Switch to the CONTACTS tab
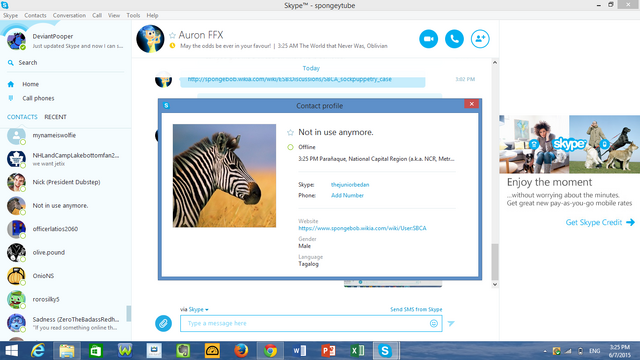This screenshot has height=360, width=640. pyautogui.click(x=22, y=117)
